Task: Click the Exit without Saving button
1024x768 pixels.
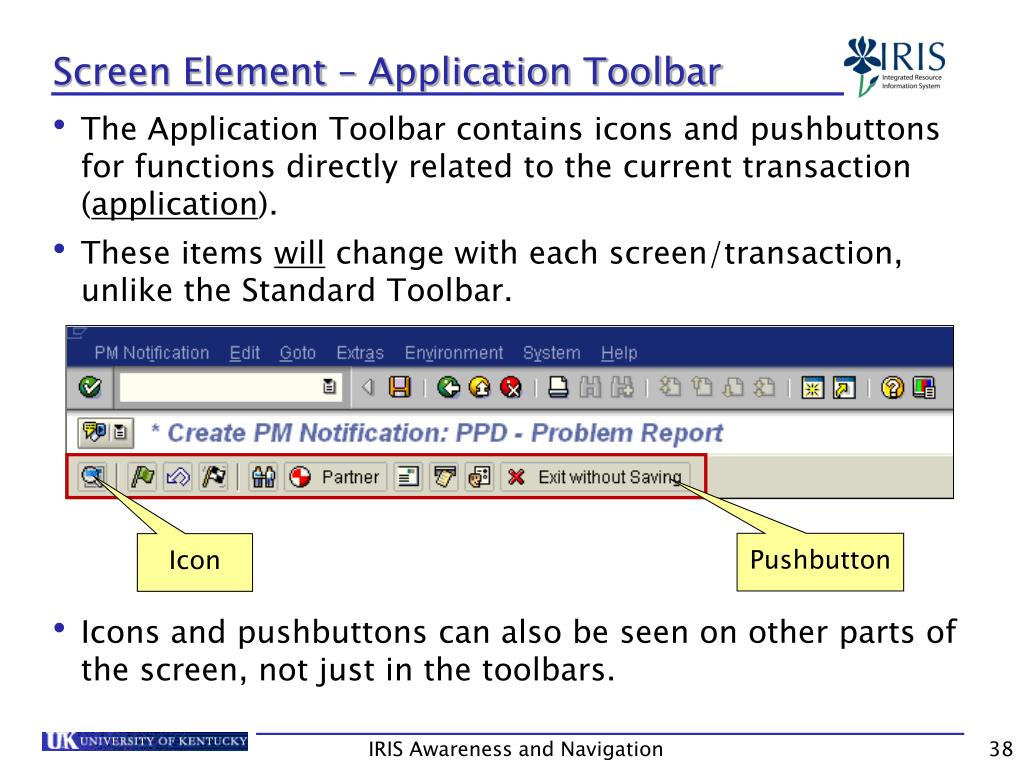Action: click(596, 477)
